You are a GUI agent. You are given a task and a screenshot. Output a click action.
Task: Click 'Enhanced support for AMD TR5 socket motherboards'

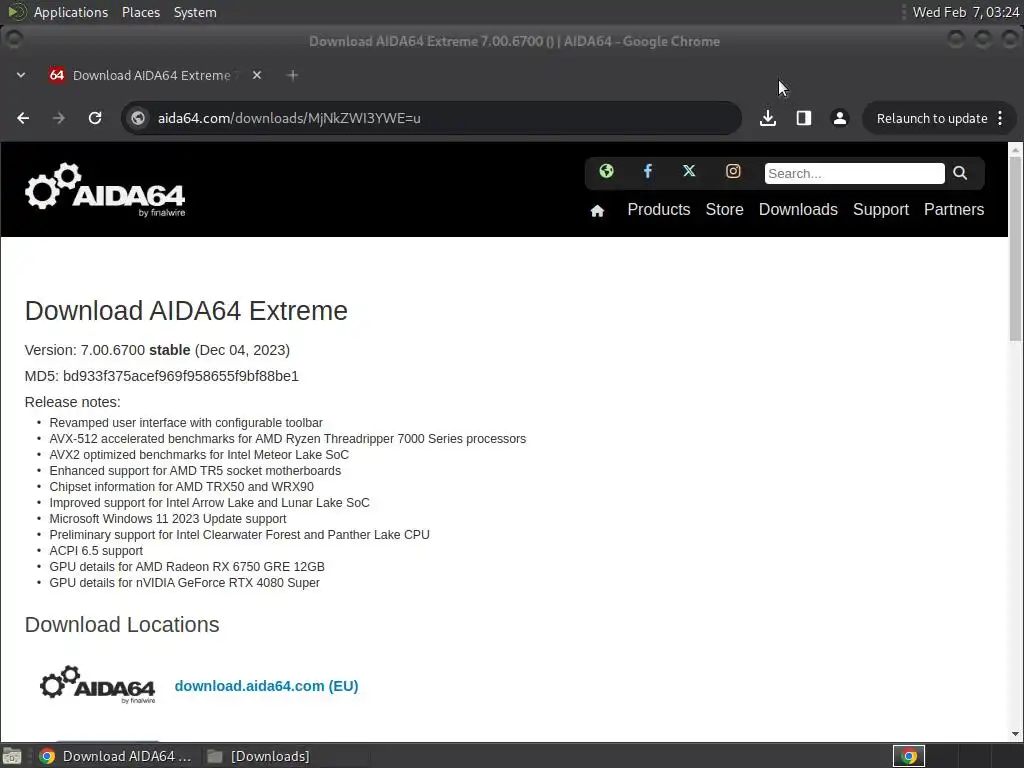(x=195, y=471)
